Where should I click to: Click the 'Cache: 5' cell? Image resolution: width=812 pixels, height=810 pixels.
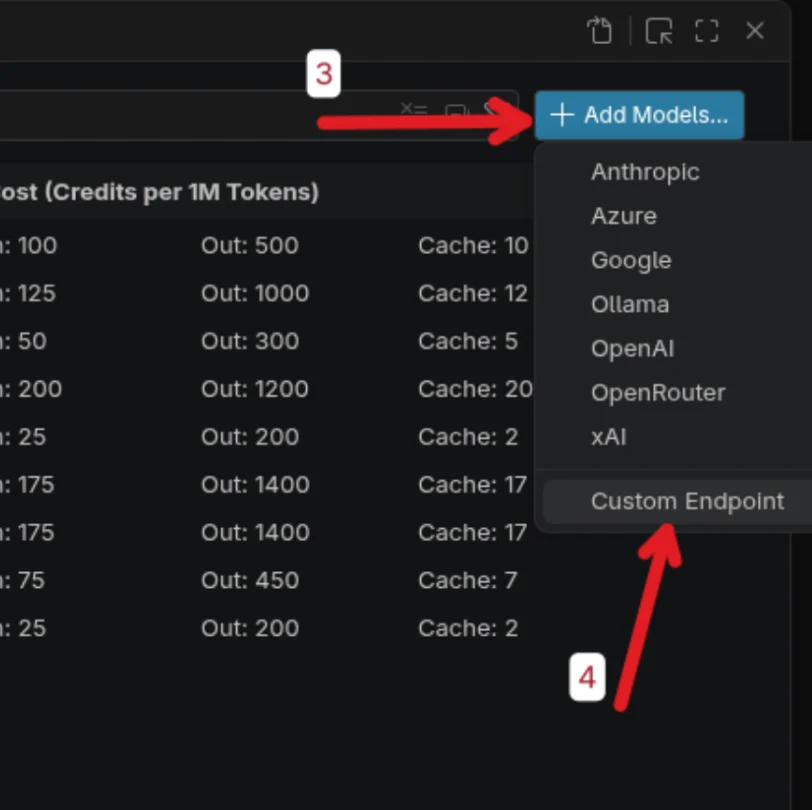(x=468, y=341)
